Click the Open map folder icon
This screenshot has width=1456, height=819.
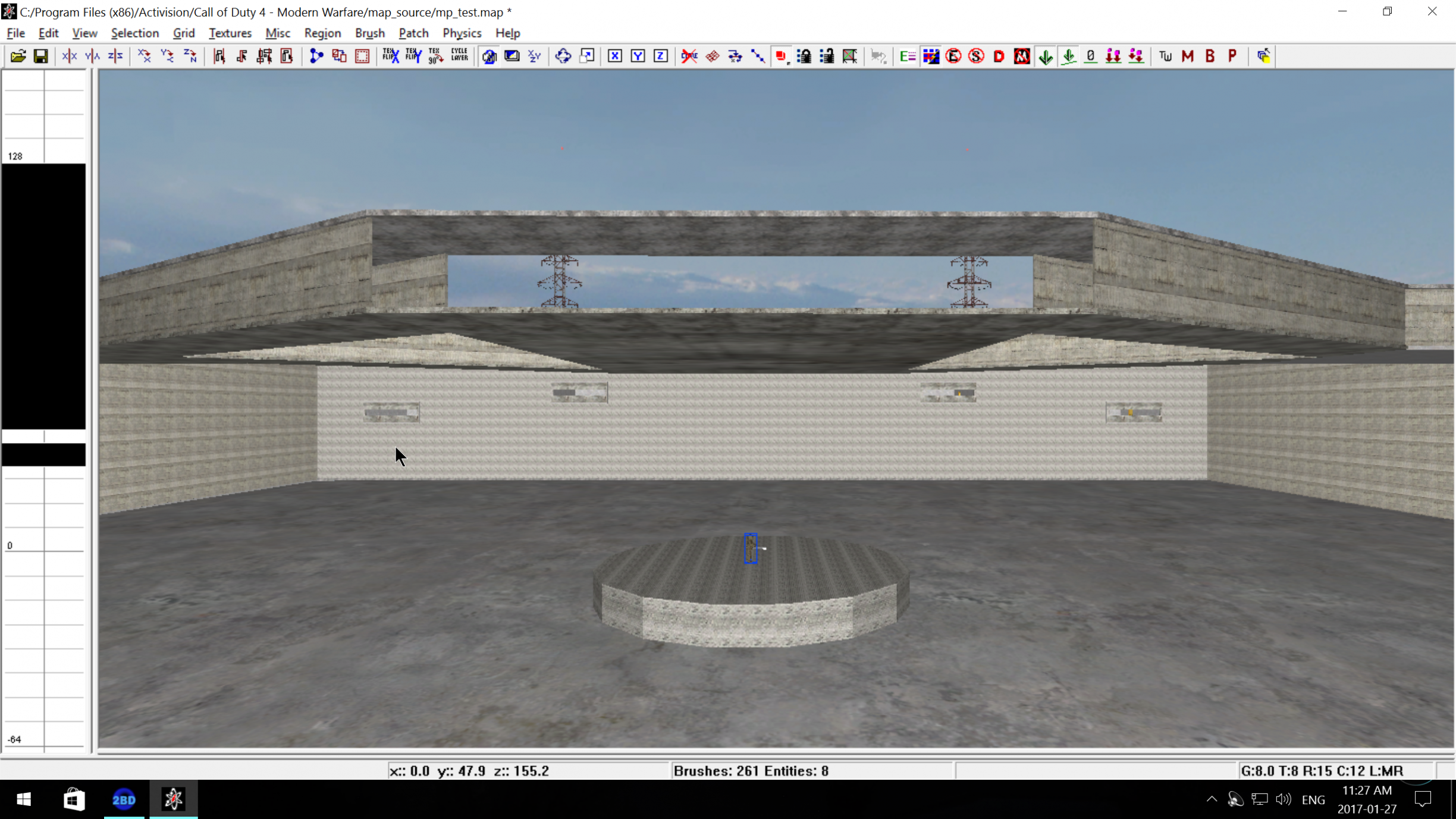[18, 56]
